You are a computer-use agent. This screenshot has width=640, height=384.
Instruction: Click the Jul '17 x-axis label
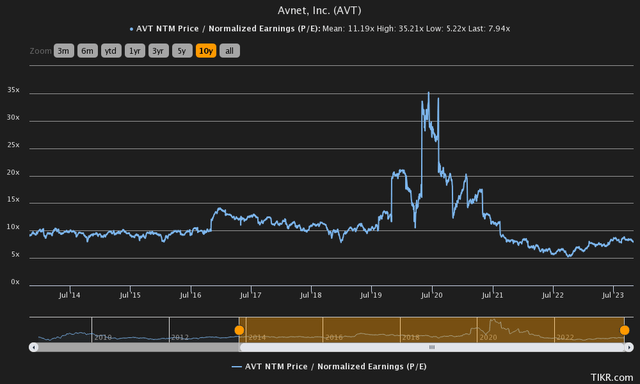251,295
